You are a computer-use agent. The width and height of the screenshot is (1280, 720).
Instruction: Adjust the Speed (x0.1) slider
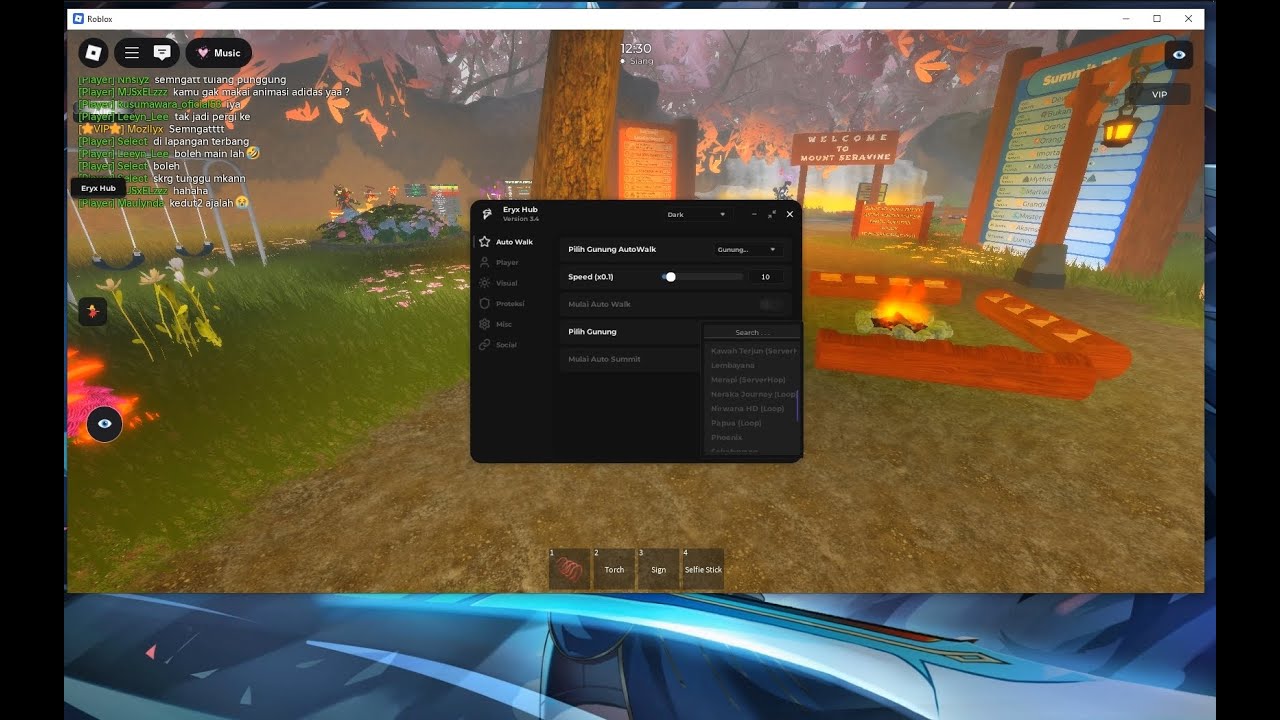pyautogui.click(x=702, y=277)
